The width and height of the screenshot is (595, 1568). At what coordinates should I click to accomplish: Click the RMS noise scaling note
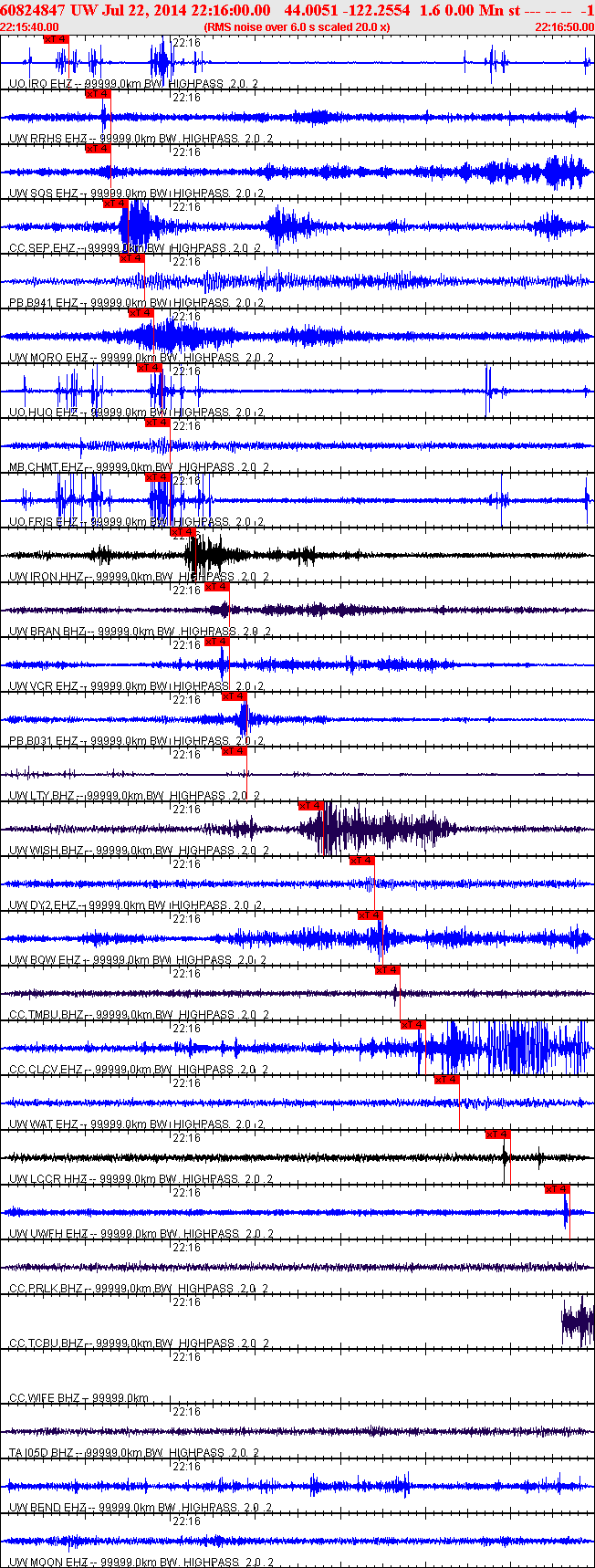click(297, 27)
